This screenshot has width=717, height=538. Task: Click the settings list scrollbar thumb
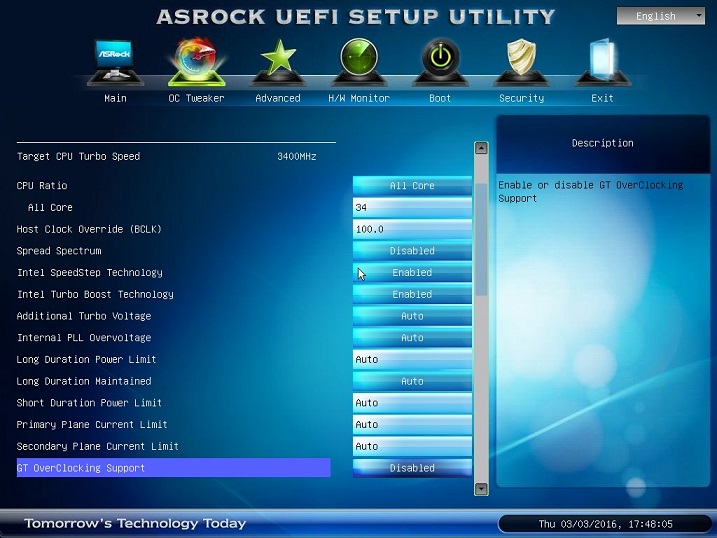point(481,239)
